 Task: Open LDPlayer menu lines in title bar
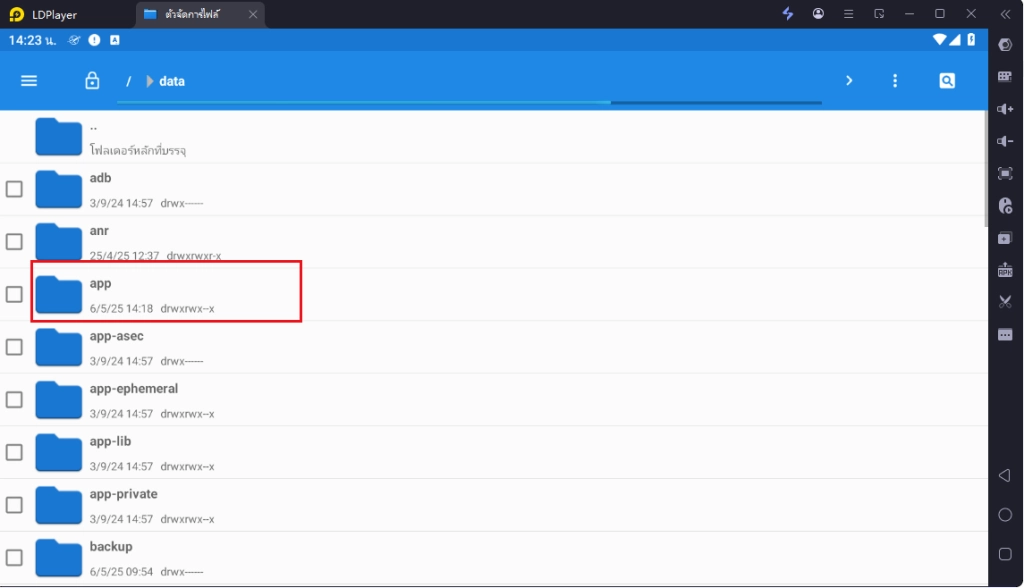848,14
